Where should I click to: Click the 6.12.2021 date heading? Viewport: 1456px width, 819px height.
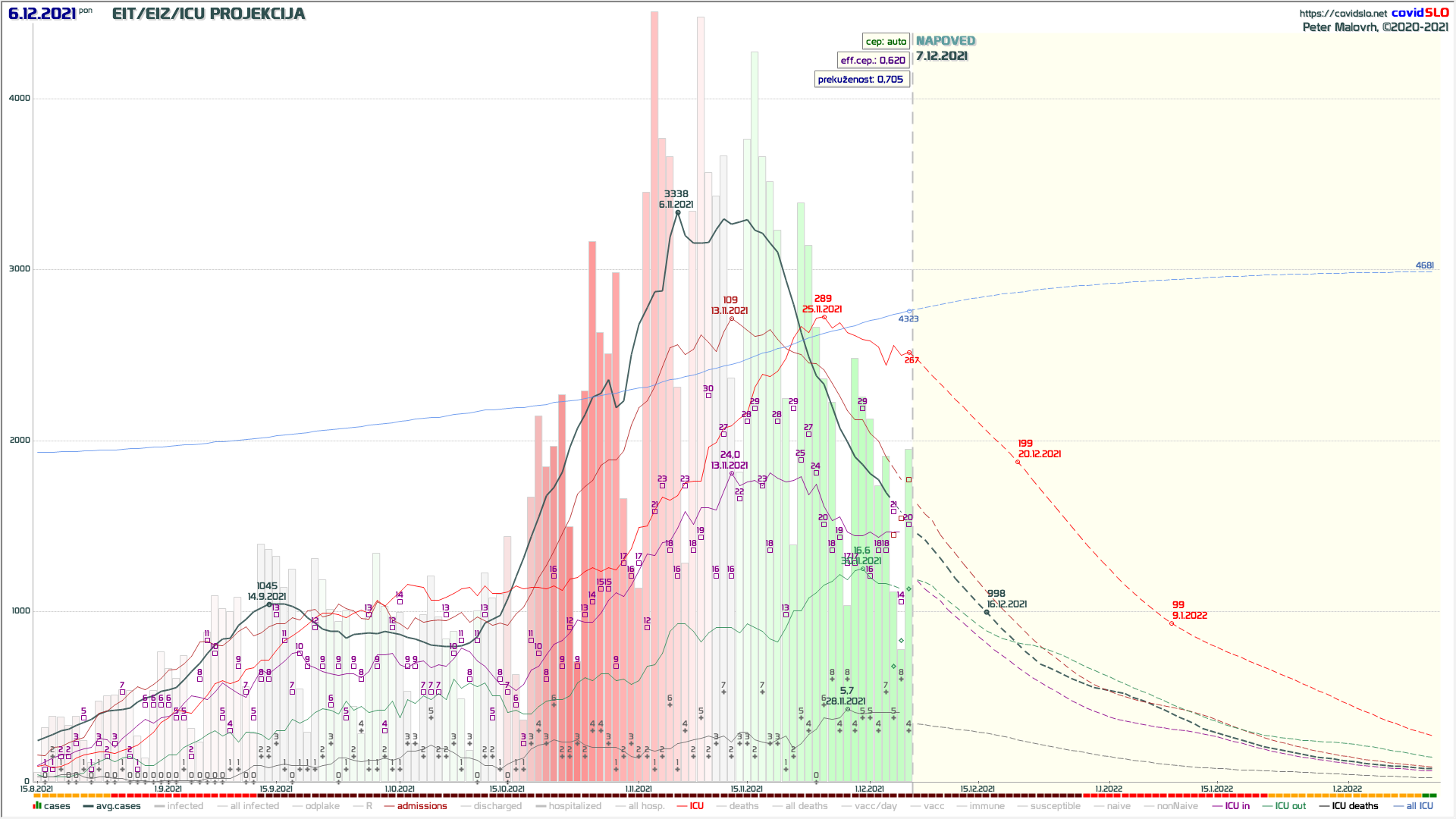(42, 14)
